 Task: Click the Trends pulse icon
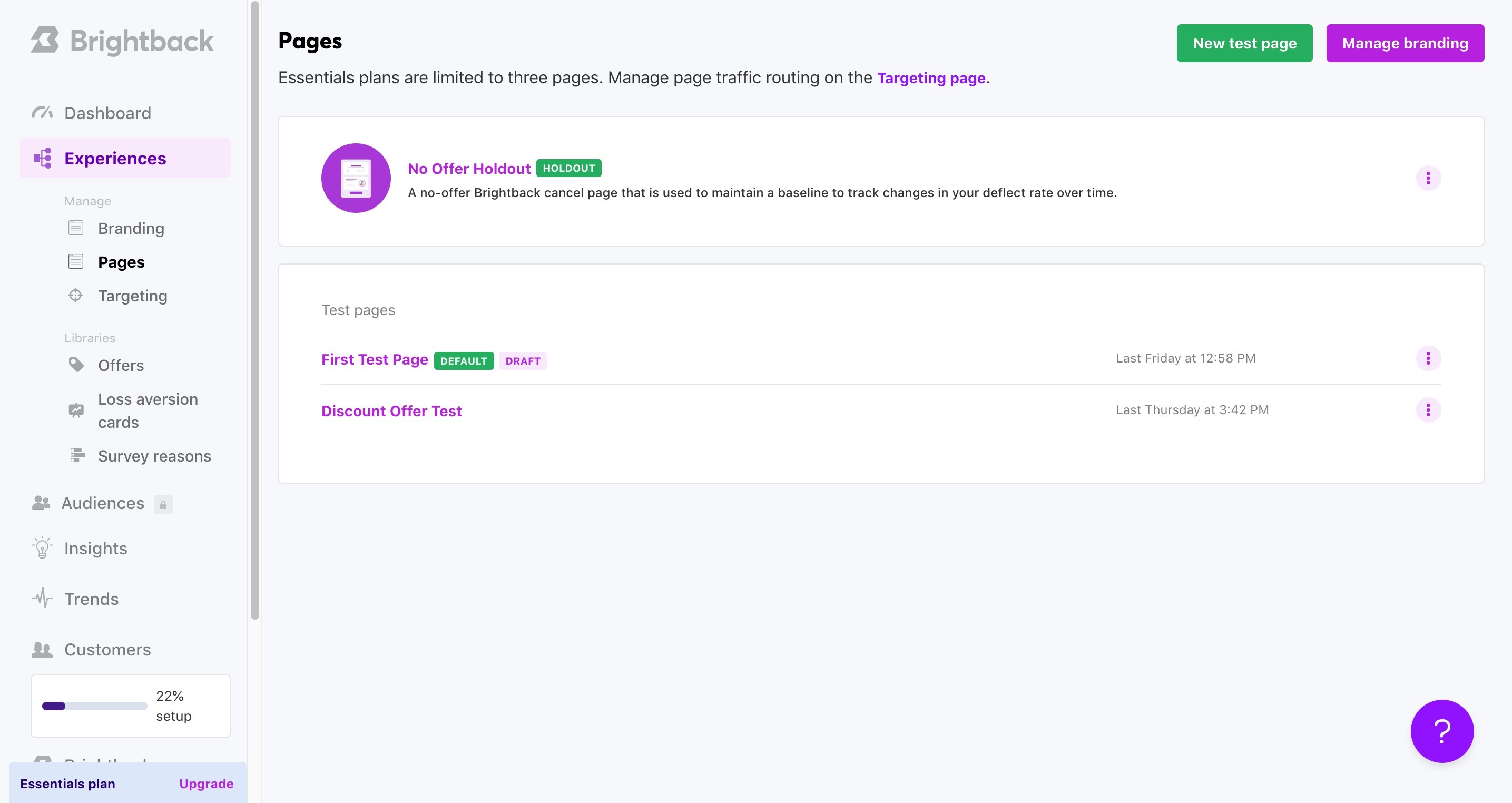(42, 598)
